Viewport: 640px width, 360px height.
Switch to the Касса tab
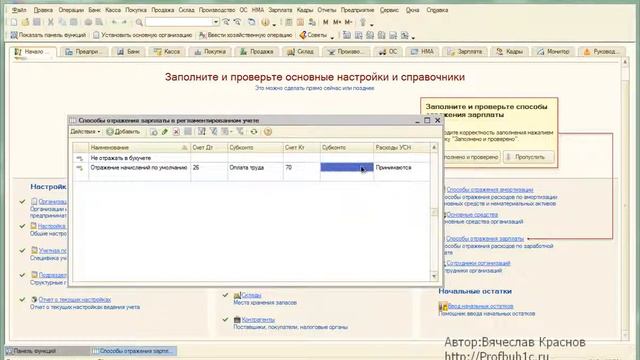tap(167, 52)
